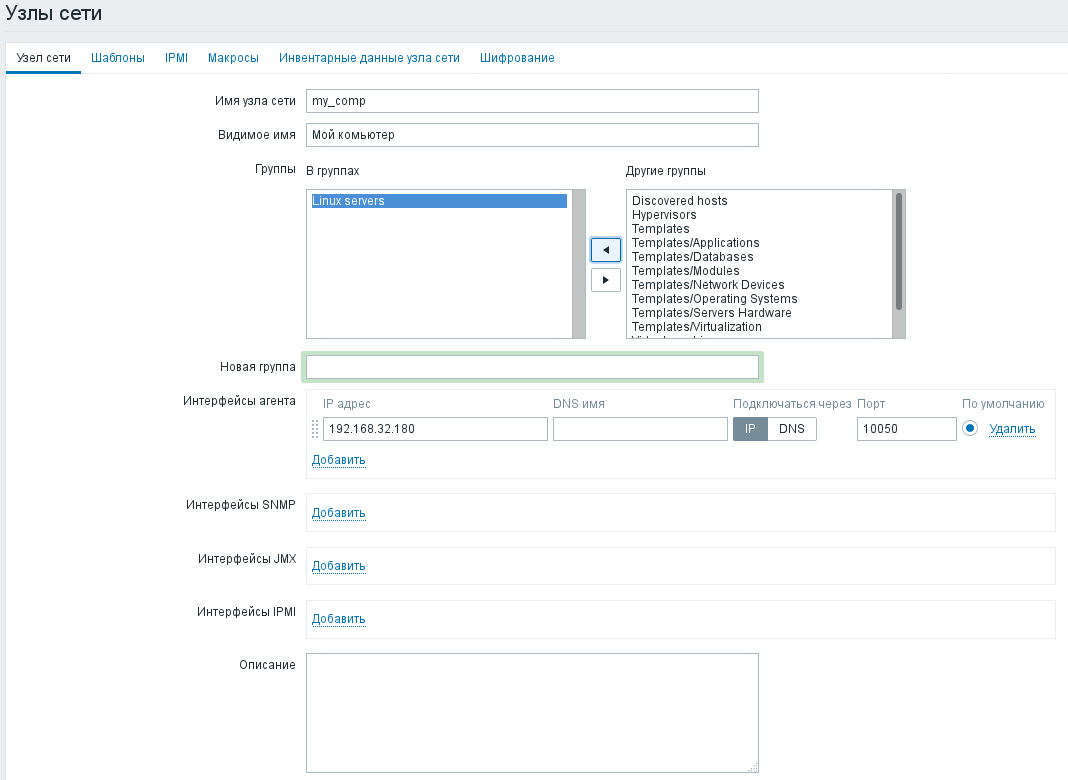Click the right arrow to remove group
The image size is (1068, 780).
point(605,280)
